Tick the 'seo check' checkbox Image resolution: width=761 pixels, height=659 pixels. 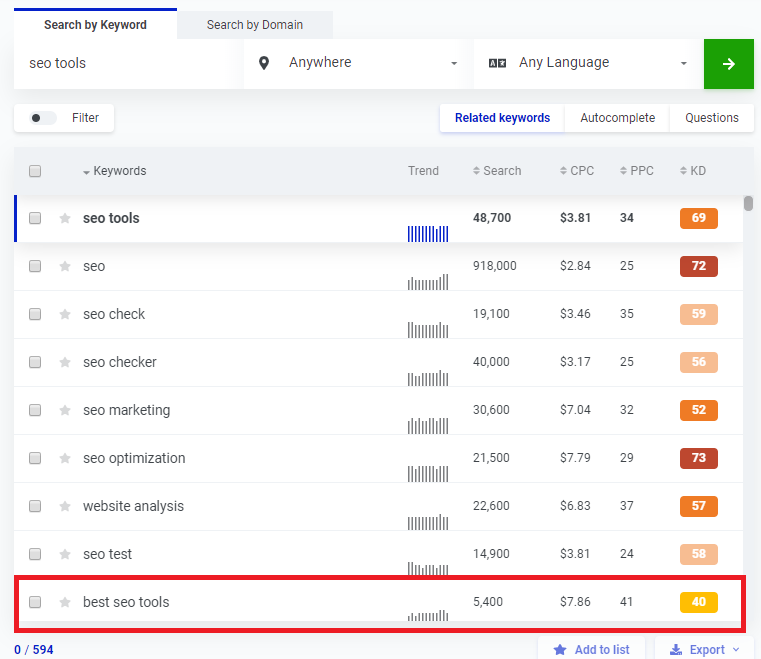pos(35,314)
